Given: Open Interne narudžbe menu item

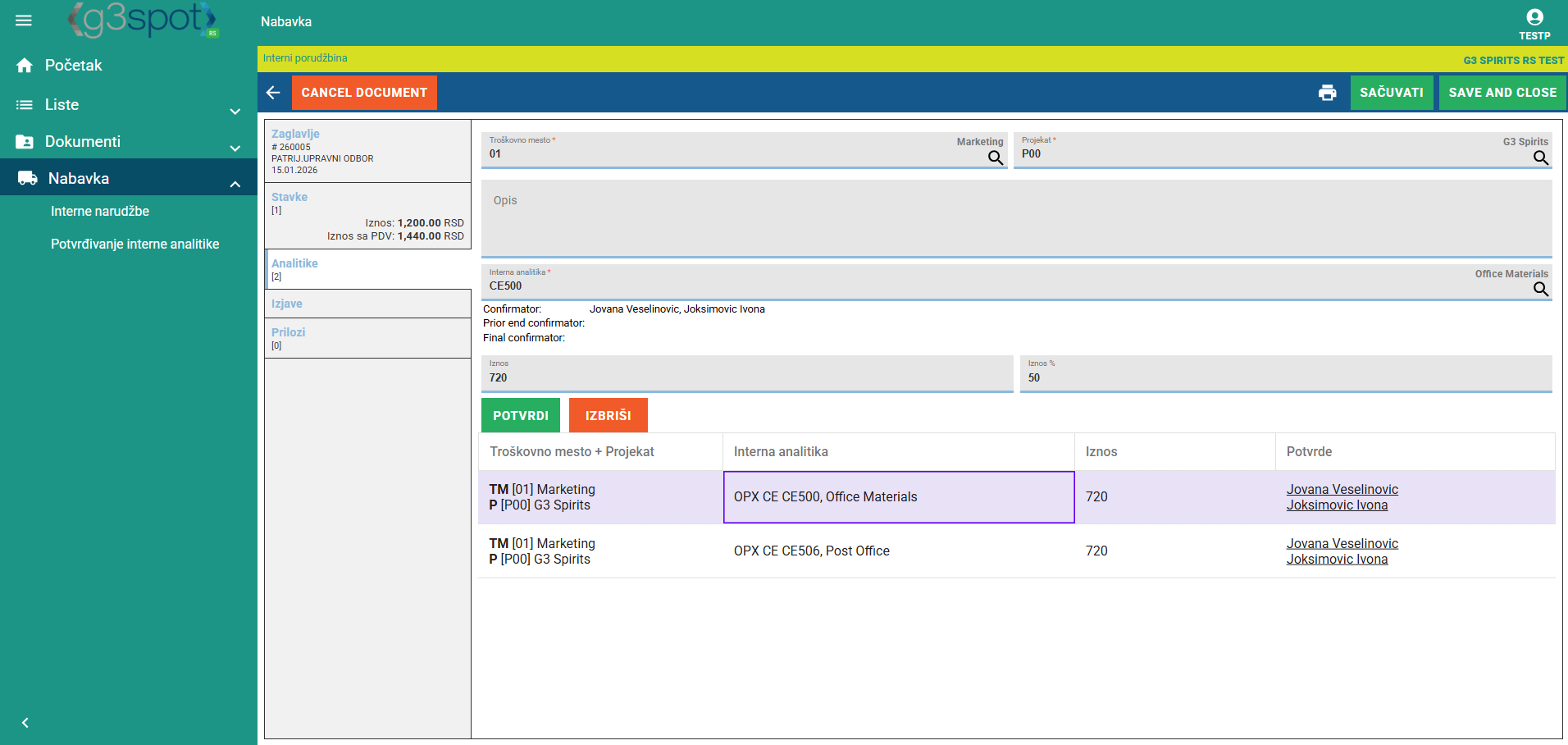Looking at the screenshot, I should pyautogui.click(x=100, y=212).
